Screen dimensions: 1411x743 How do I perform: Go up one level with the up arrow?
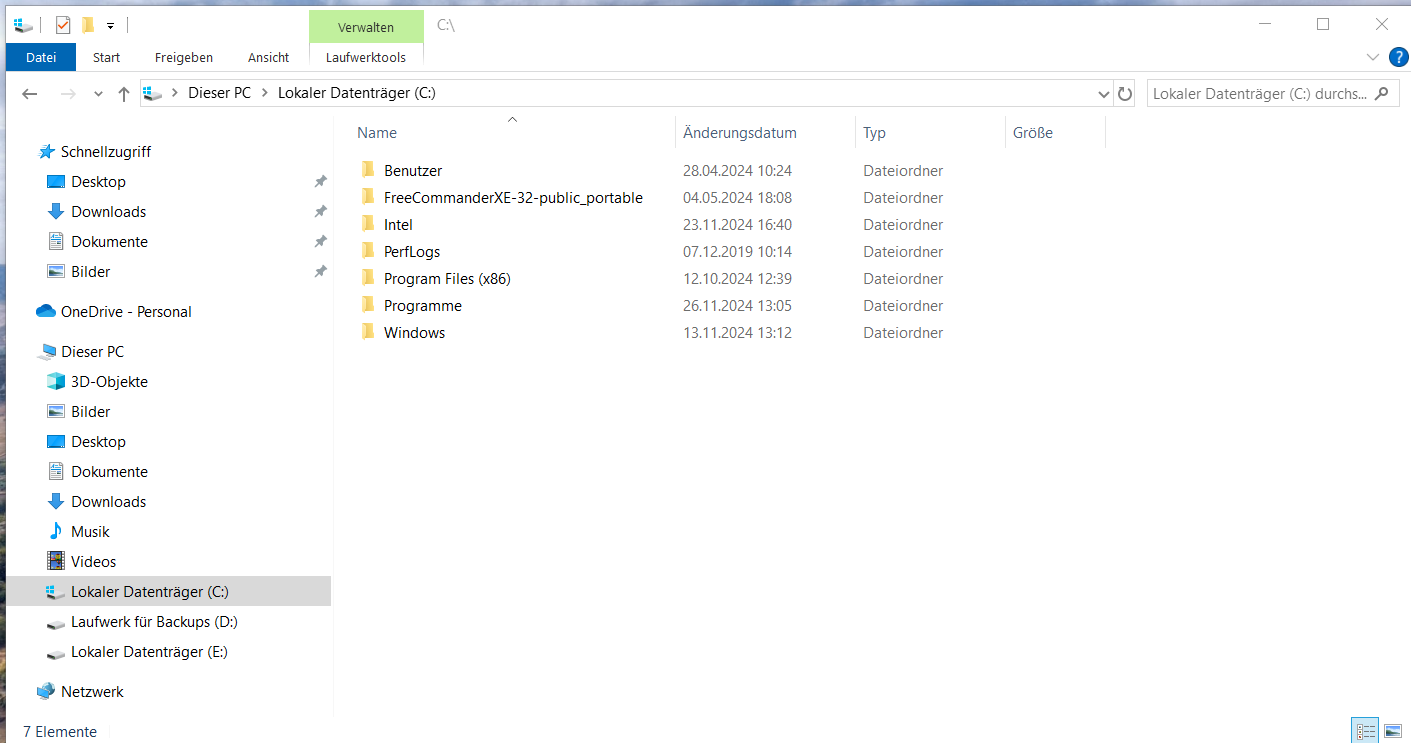click(124, 94)
